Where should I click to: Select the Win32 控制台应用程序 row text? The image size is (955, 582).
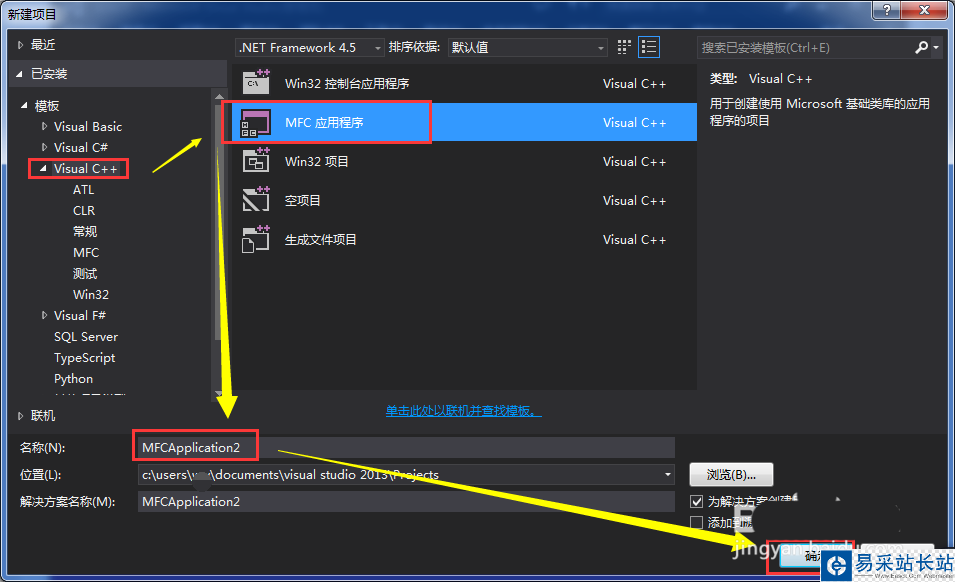(347, 83)
